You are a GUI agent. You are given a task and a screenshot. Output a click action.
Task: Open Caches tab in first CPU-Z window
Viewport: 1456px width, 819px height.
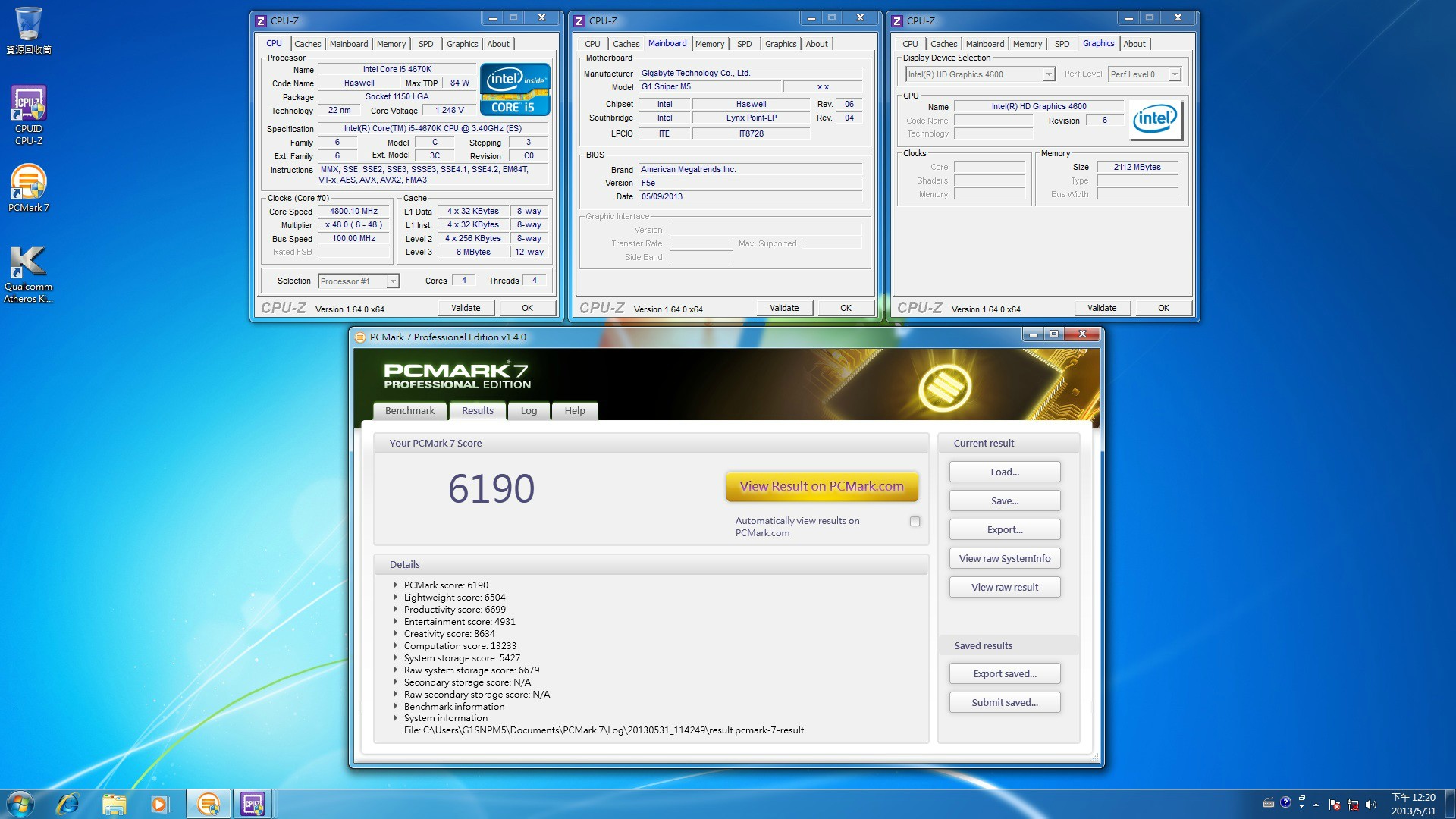pos(308,44)
